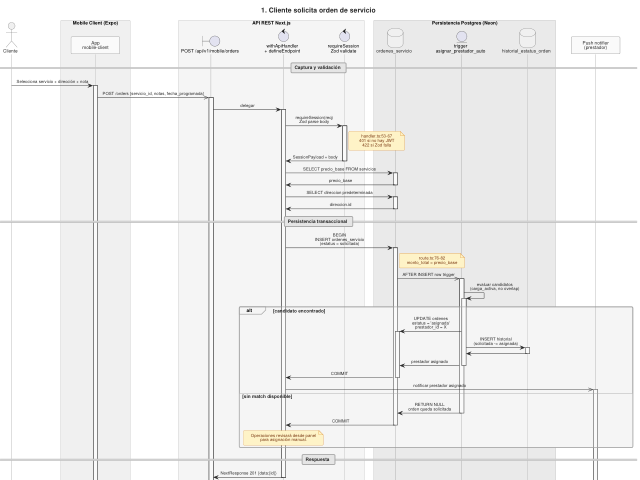The height and width of the screenshot is (480, 640).
Task: Click 'INSERT historial (solicitada -> asignada)' message
Action: [496, 341]
